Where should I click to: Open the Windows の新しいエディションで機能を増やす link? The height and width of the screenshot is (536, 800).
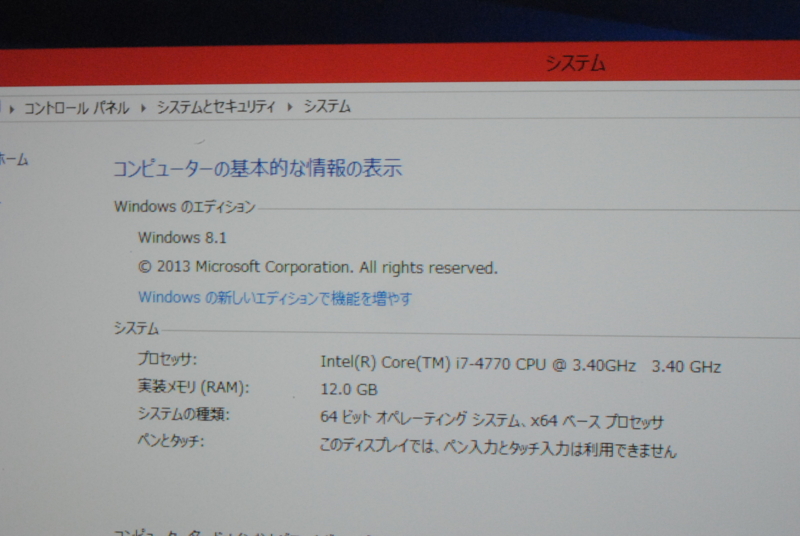[x=274, y=298]
